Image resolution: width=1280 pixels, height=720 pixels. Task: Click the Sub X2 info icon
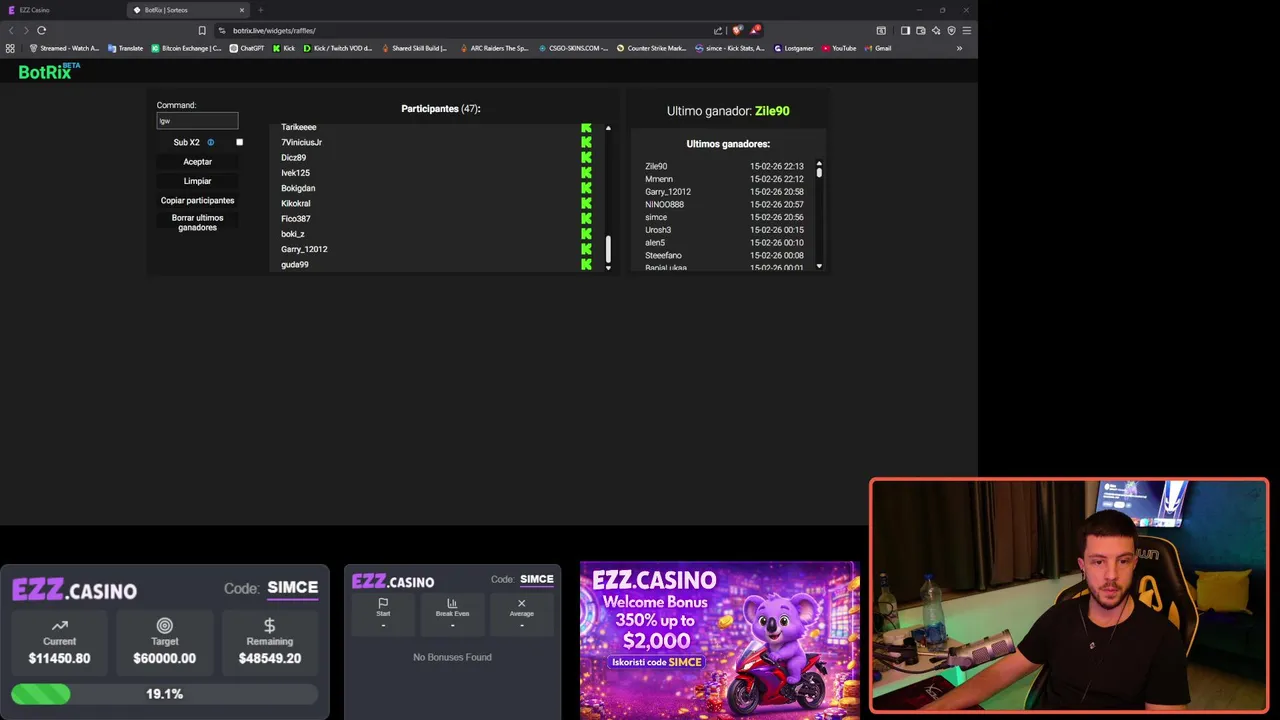[x=210, y=142]
